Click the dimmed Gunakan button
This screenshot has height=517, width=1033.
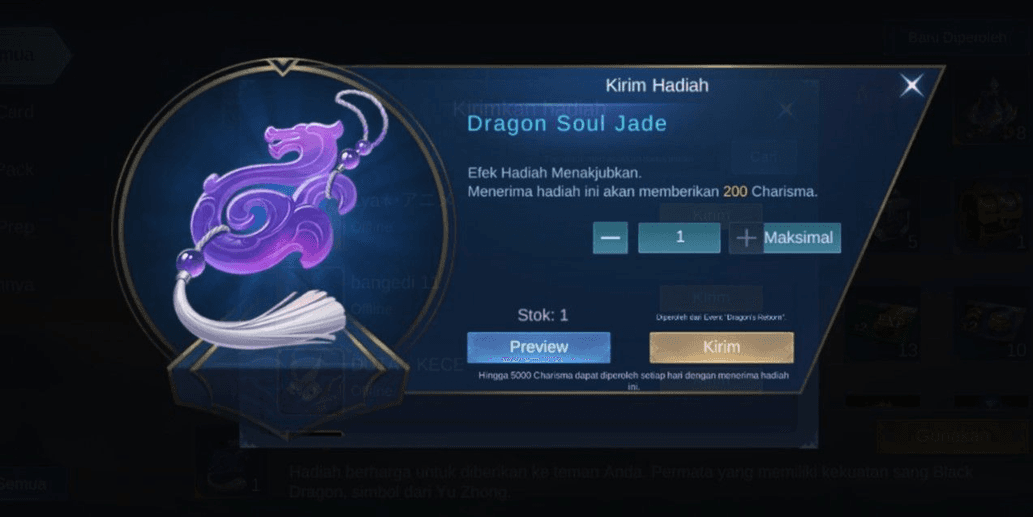pyautogui.click(x=952, y=436)
